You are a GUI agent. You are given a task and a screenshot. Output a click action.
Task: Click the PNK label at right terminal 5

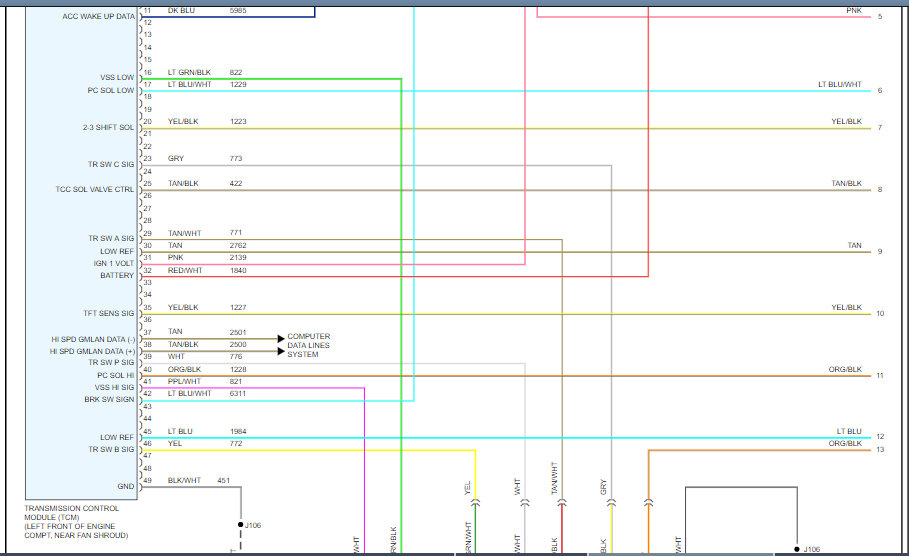854,10
